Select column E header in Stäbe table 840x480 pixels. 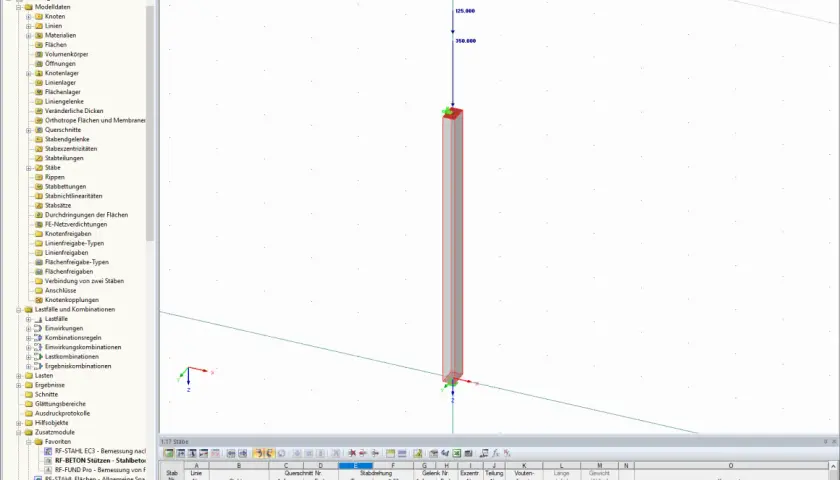point(356,466)
